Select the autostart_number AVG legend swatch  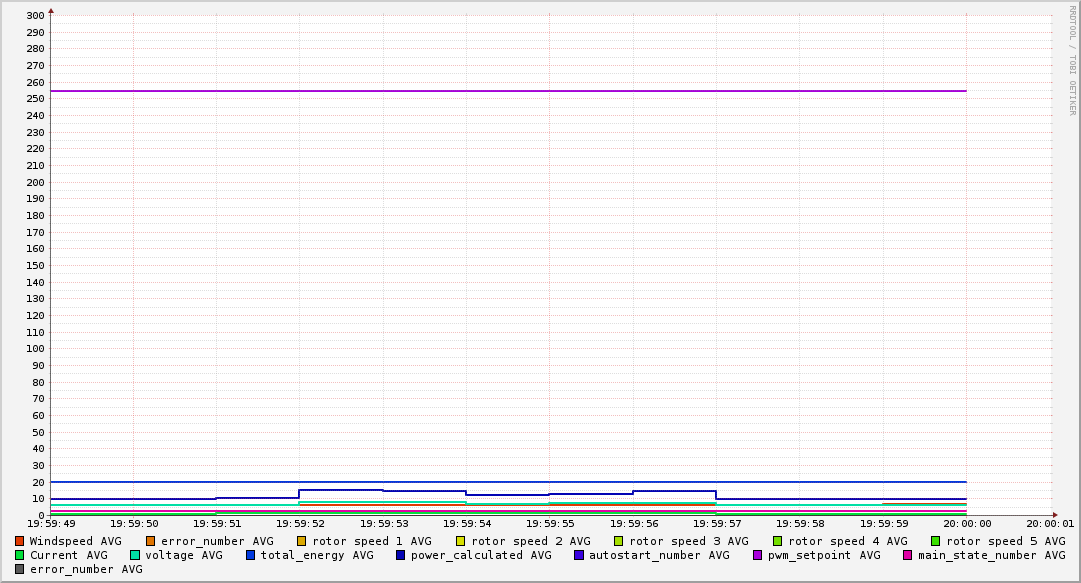click(x=579, y=555)
